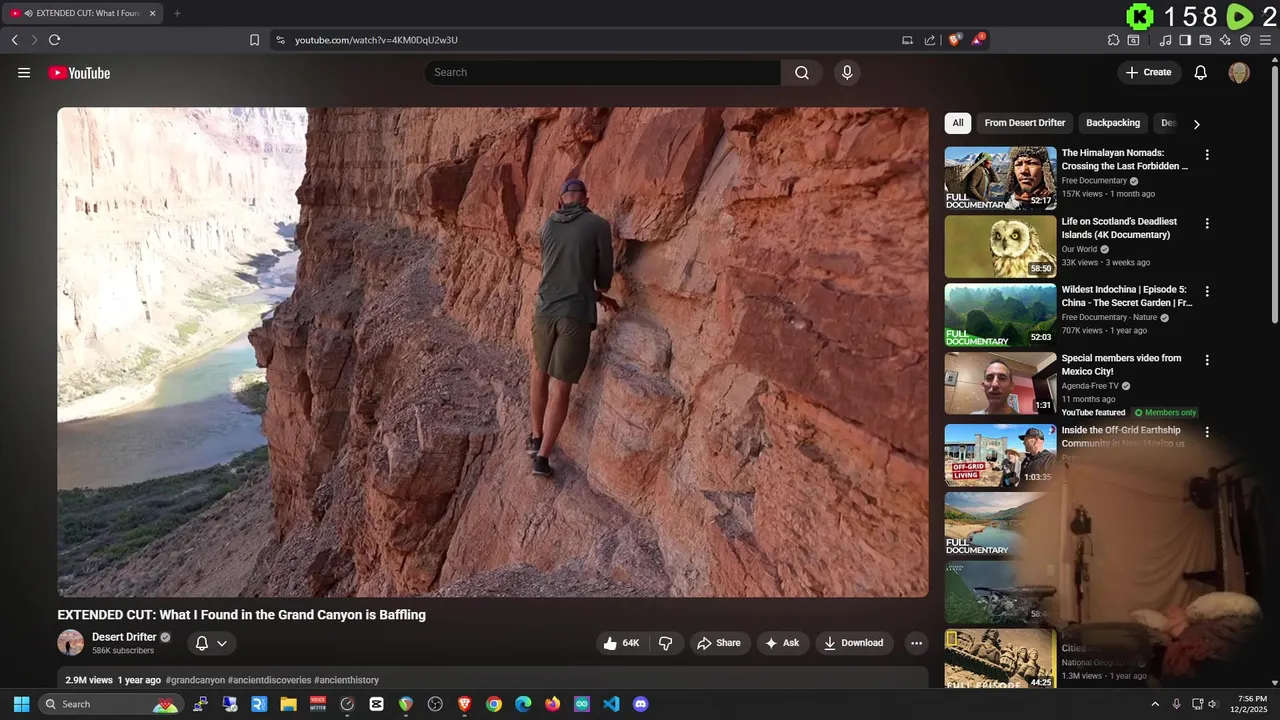Show more filter chips with arrow
The image size is (1280, 720).
(x=1196, y=124)
